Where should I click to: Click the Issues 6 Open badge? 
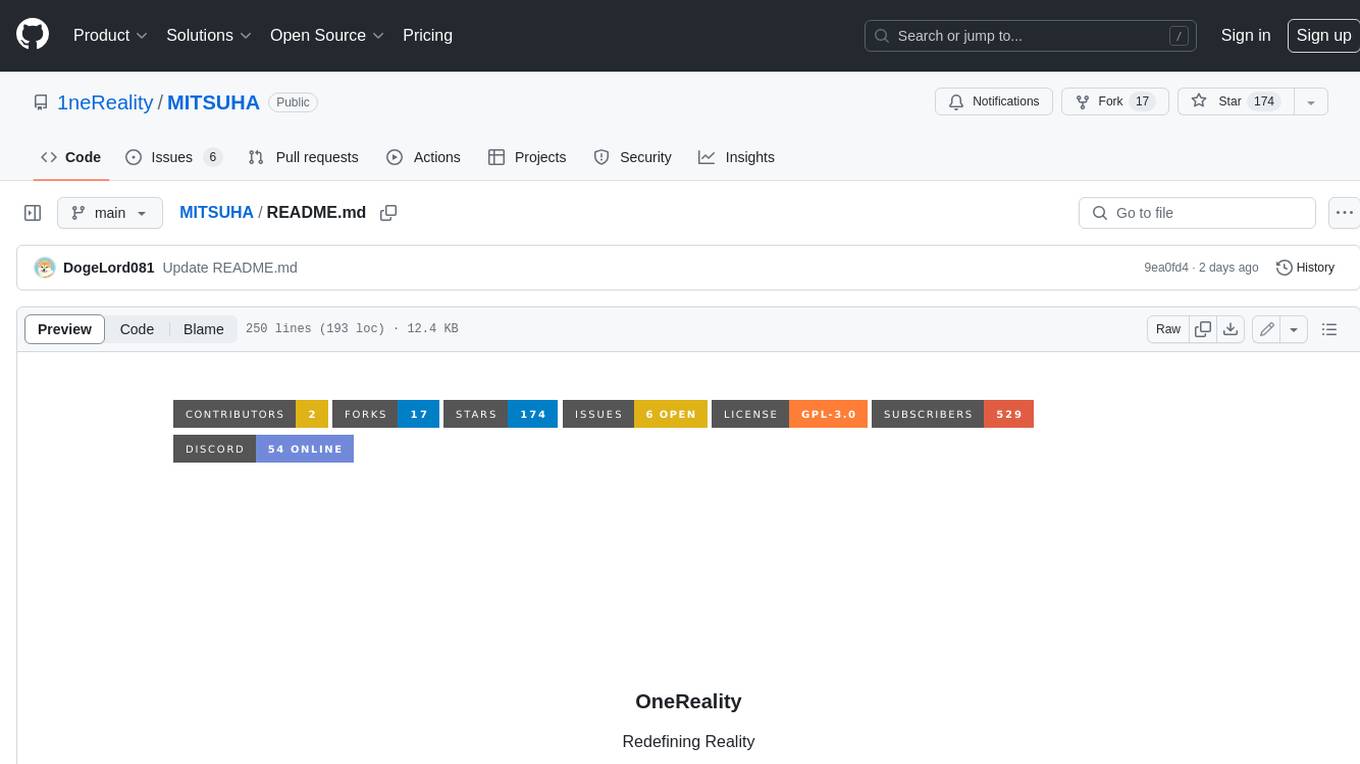635,414
